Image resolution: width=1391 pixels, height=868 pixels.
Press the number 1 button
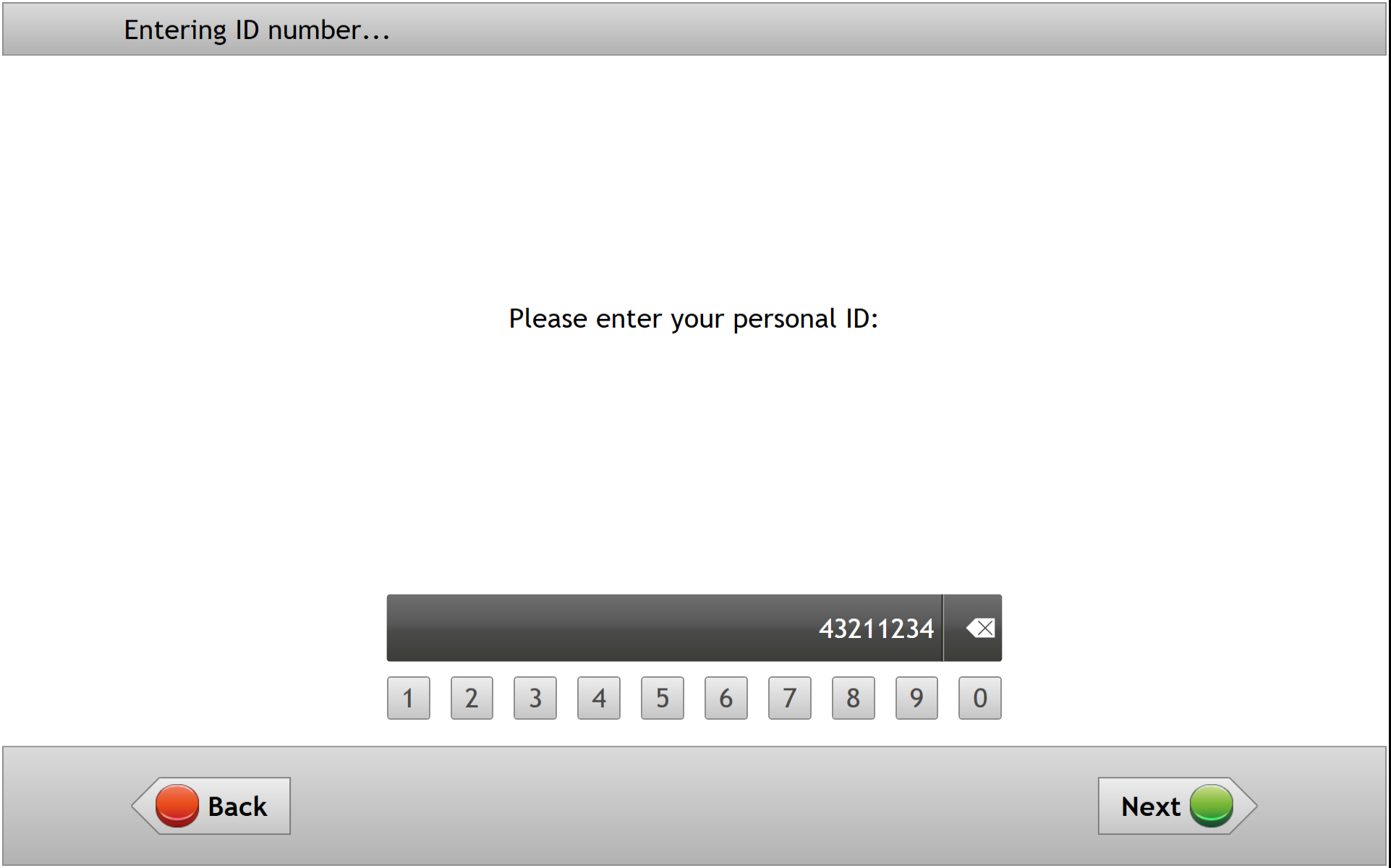coord(407,697)
